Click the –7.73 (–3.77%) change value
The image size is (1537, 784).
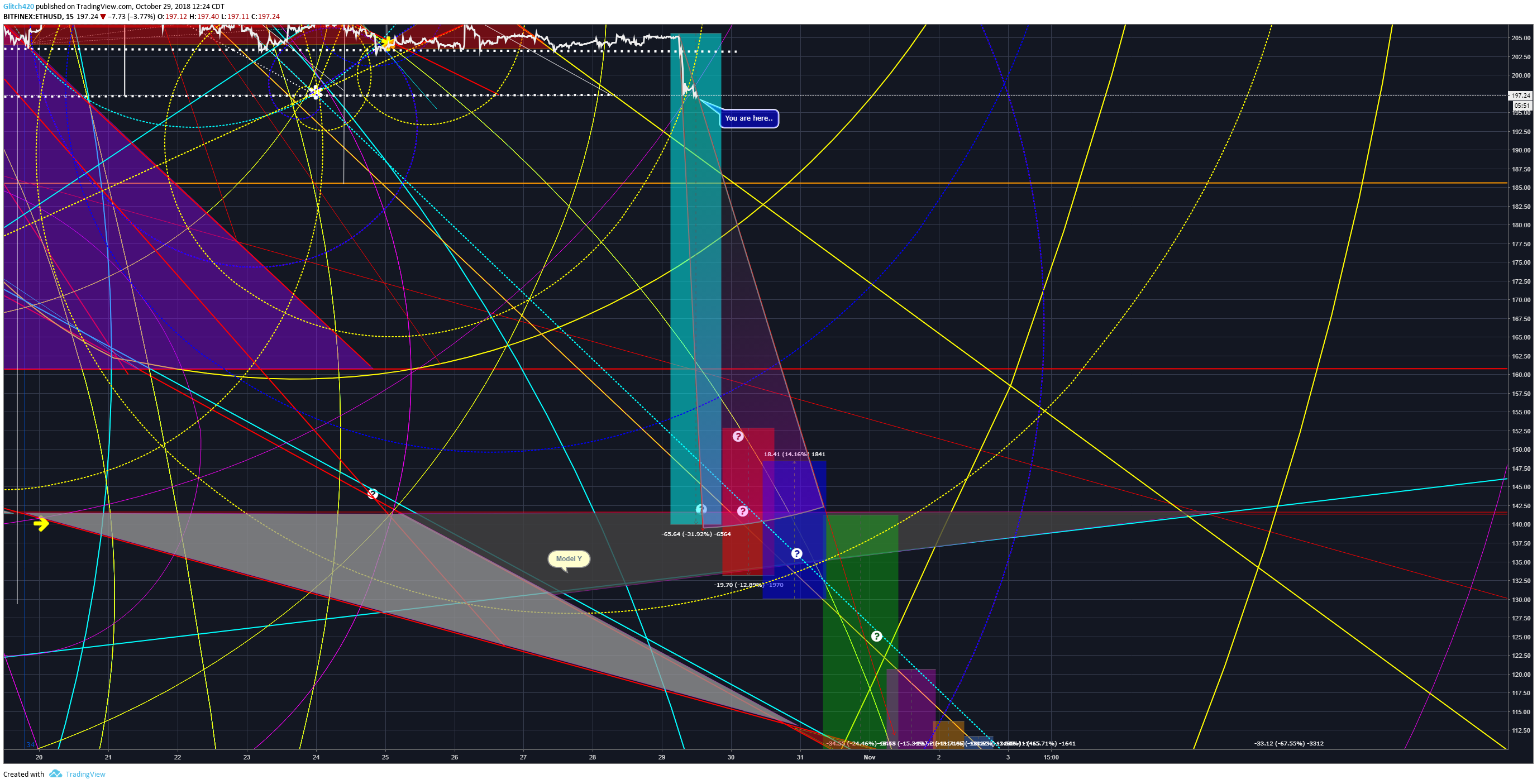[131, 17]
